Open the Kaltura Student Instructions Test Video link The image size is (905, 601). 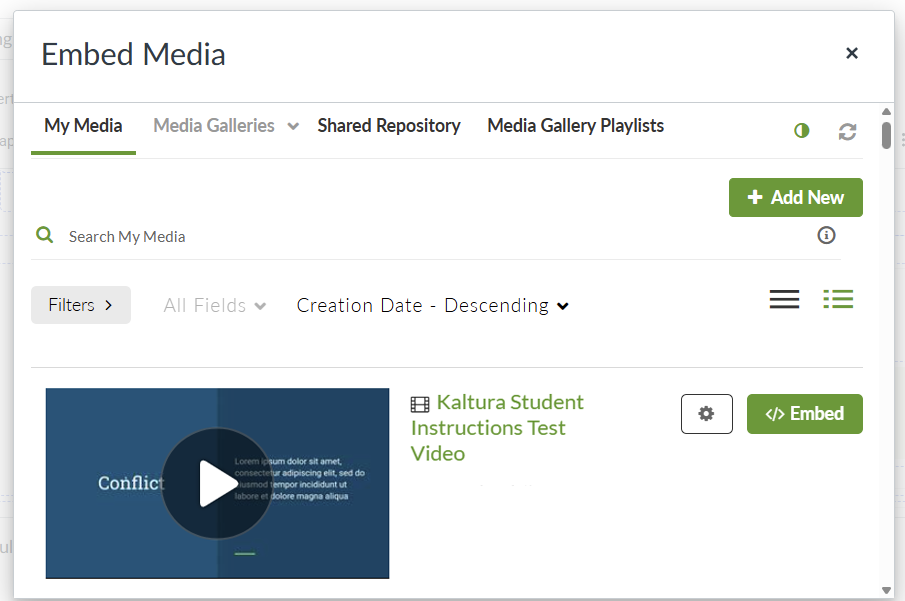point(497,427)
